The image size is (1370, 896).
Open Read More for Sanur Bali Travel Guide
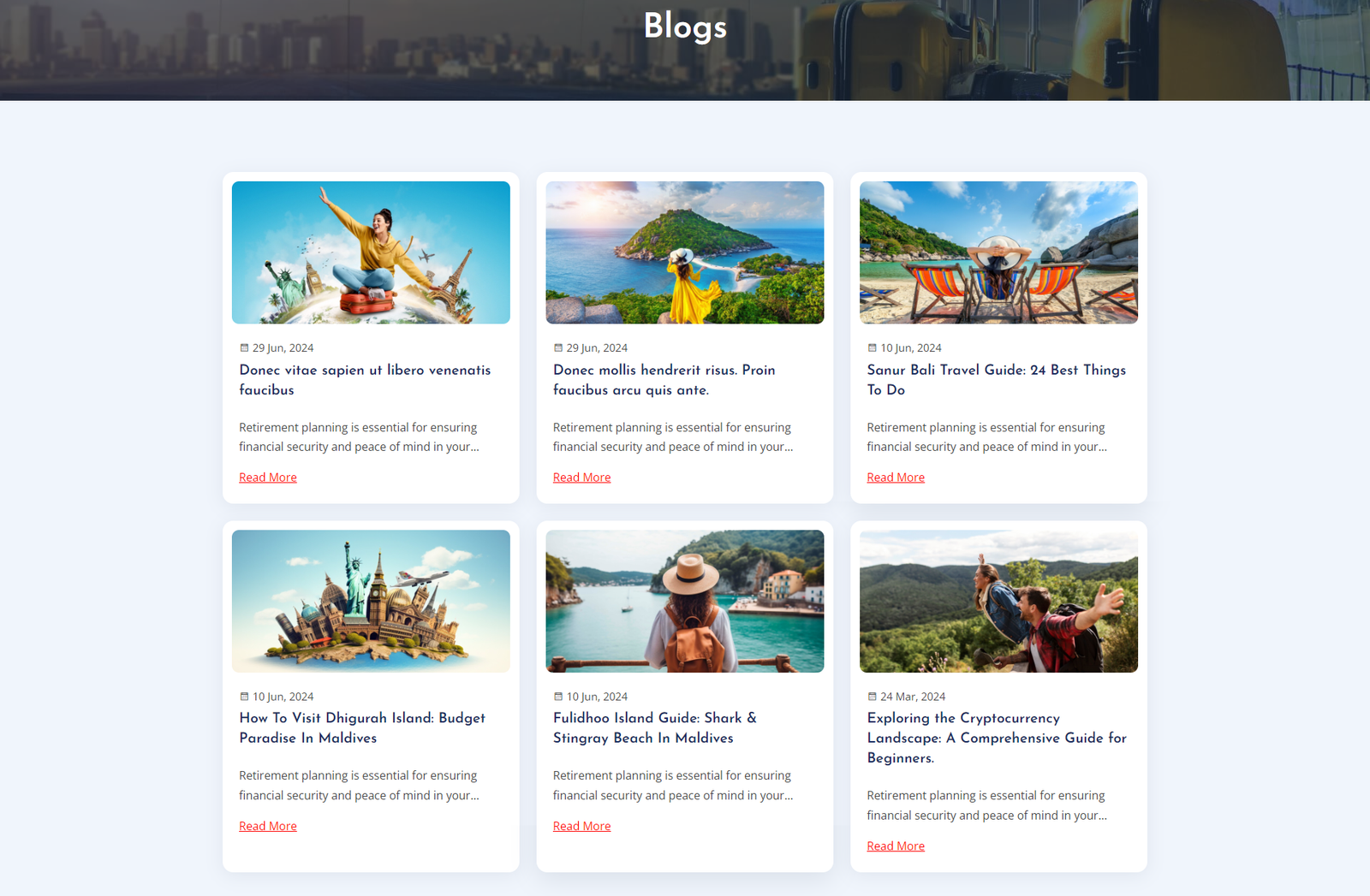[896, 478]
